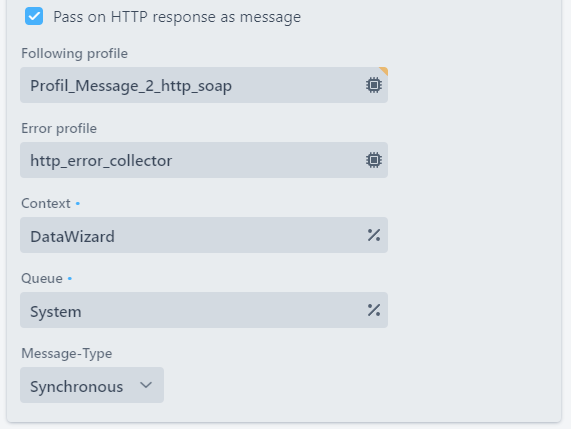Click into the System queue field
The image size is (571, 429).
point(204,310)
